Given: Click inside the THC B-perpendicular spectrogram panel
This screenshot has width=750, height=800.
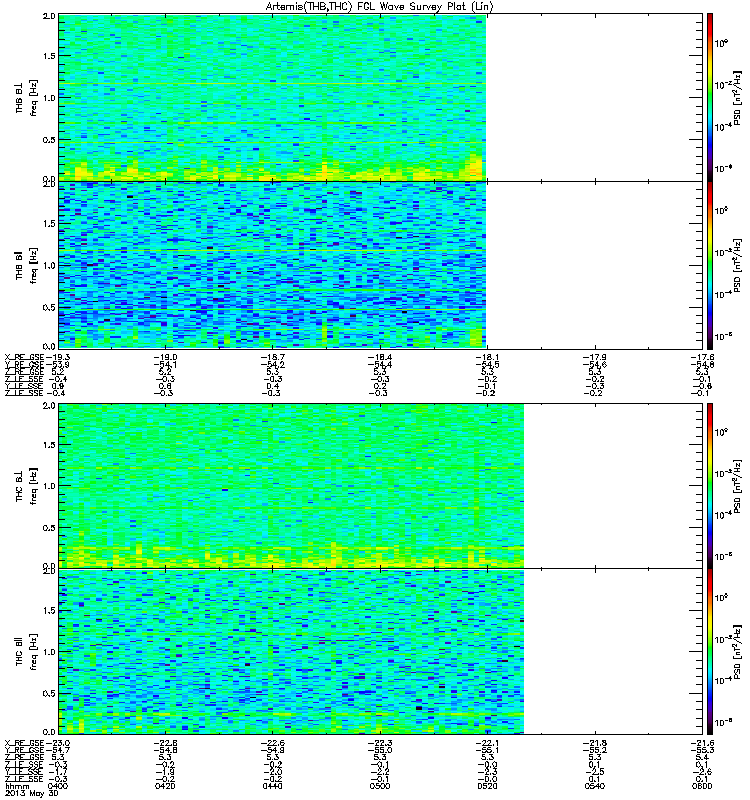Looking at the screenshot, I should point(381,486).
